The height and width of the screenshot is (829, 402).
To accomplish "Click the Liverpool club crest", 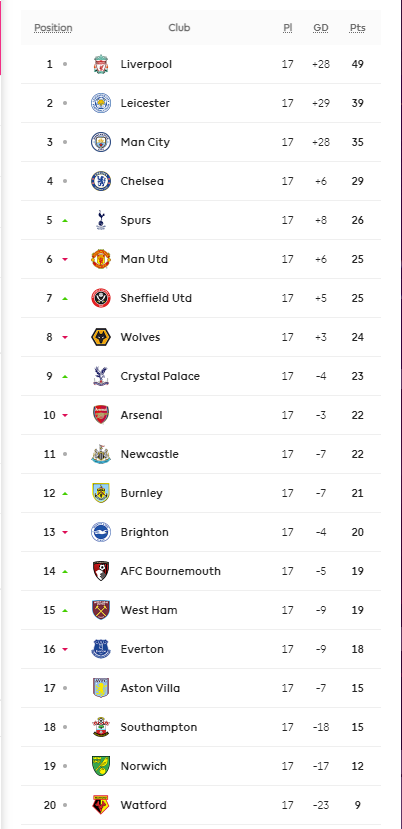I will 100,65.
